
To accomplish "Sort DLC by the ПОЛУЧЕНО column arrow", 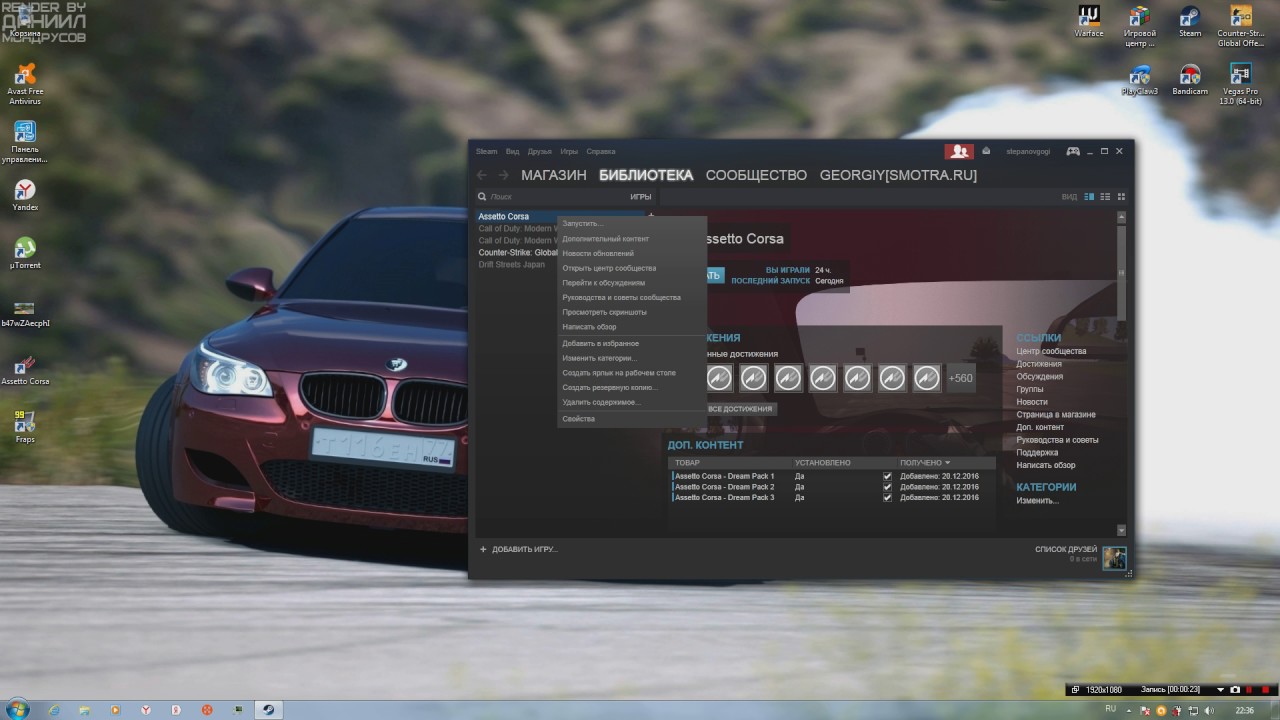I will pos(947,463).
